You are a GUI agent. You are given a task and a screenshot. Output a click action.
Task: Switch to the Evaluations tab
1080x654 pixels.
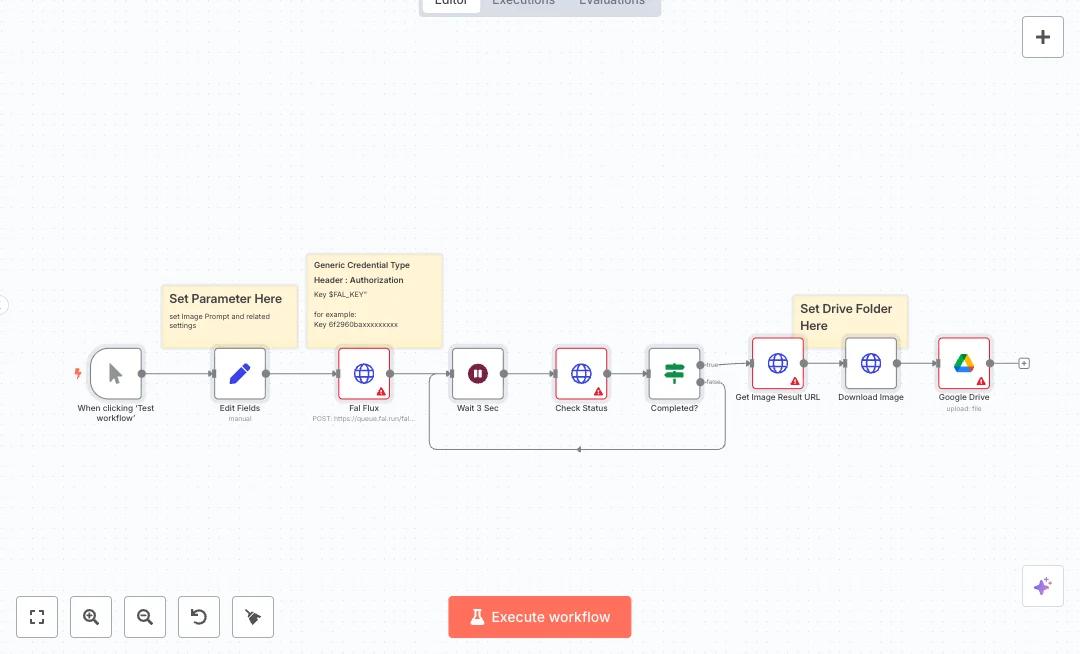click(612, 3)
